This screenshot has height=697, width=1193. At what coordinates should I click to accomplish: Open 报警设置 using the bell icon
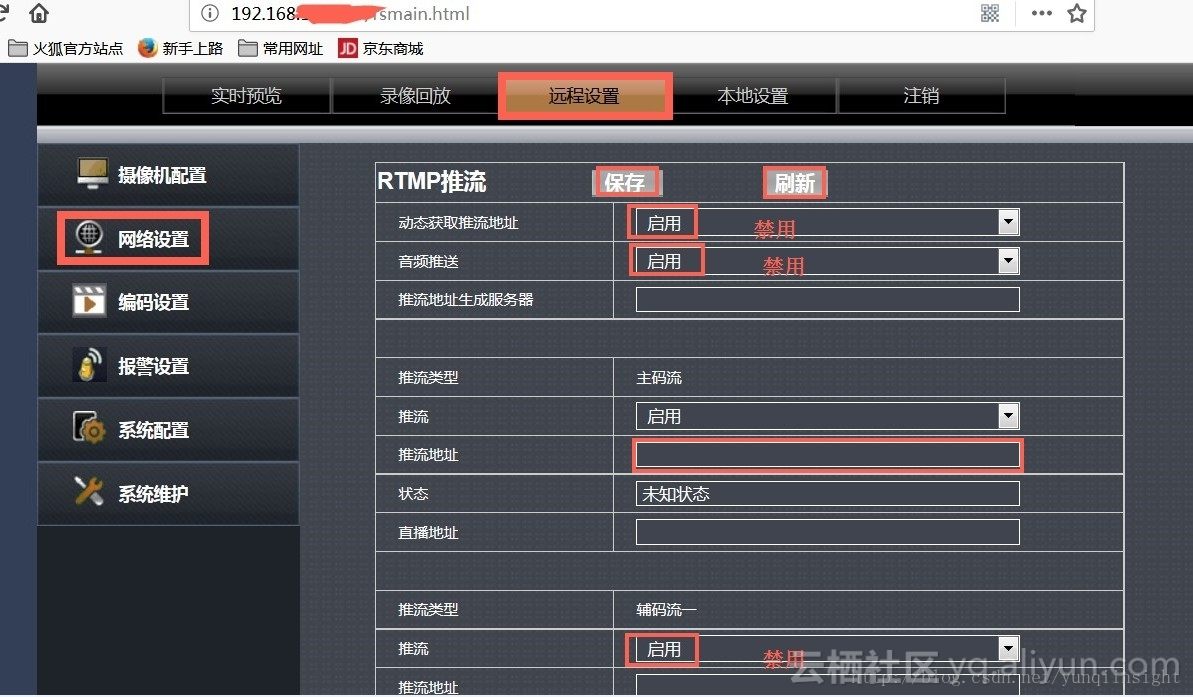point(90,365)
